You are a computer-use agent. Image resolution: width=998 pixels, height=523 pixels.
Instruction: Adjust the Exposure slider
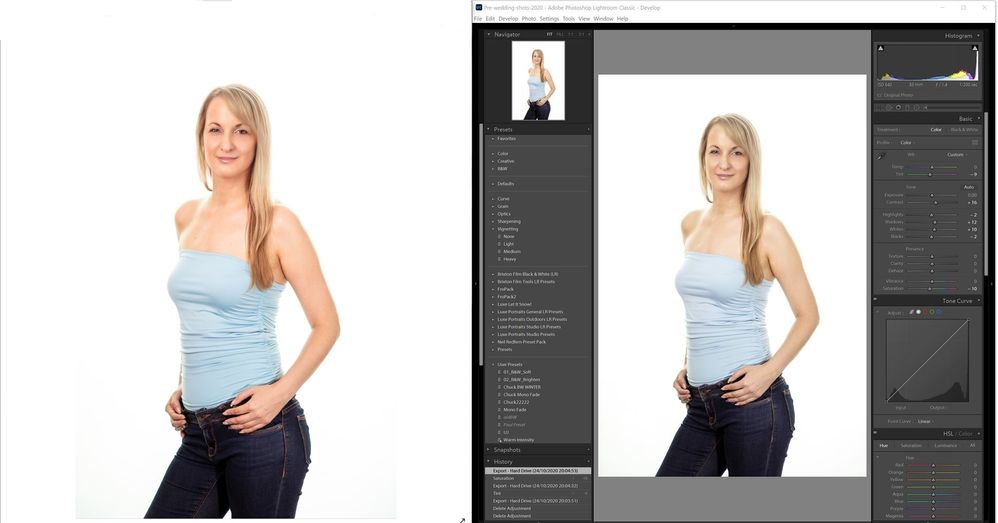(x=932, y=195)
